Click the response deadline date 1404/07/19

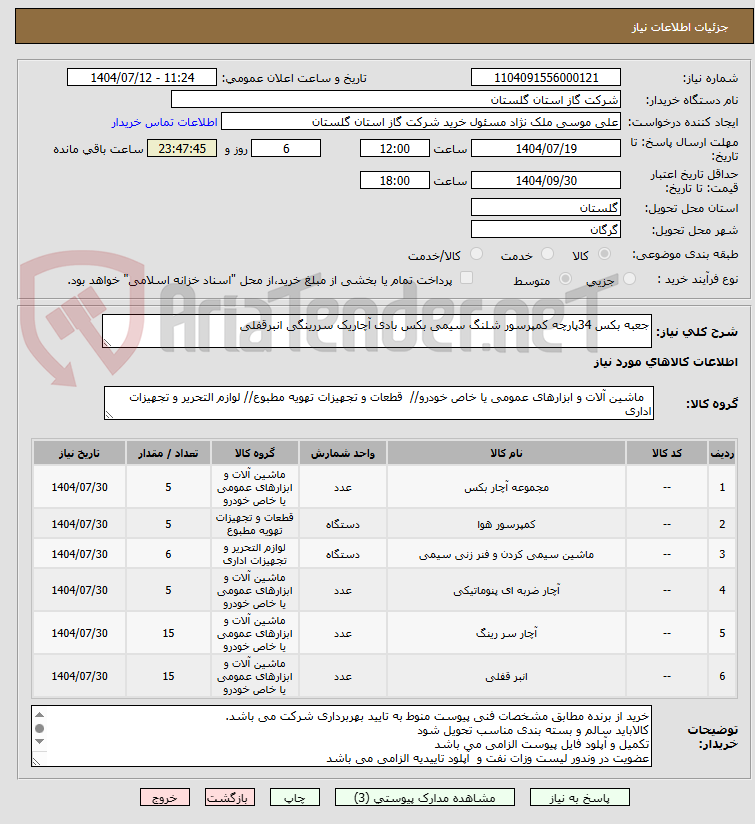[546, 149]
